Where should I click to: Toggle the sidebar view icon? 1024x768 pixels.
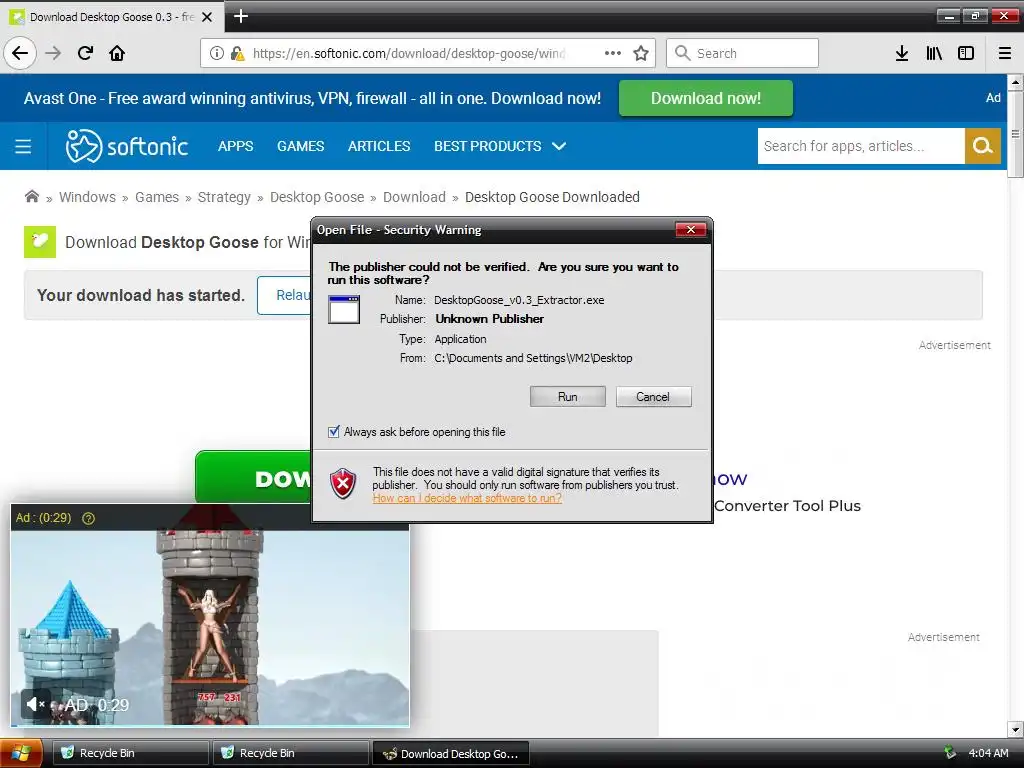[966, 53]
